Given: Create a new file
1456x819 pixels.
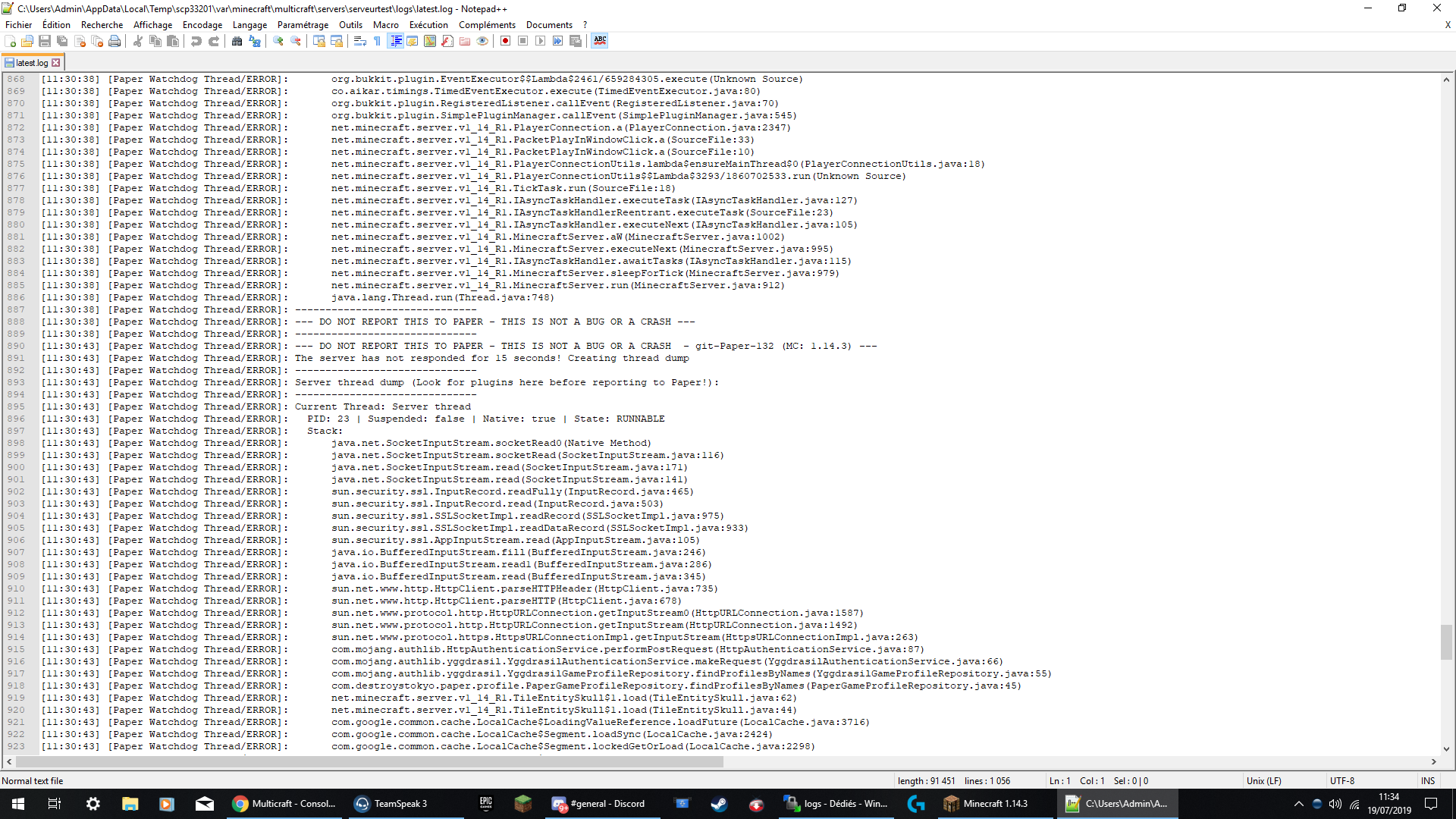Looking at the screenshot, I should (10, 42).
